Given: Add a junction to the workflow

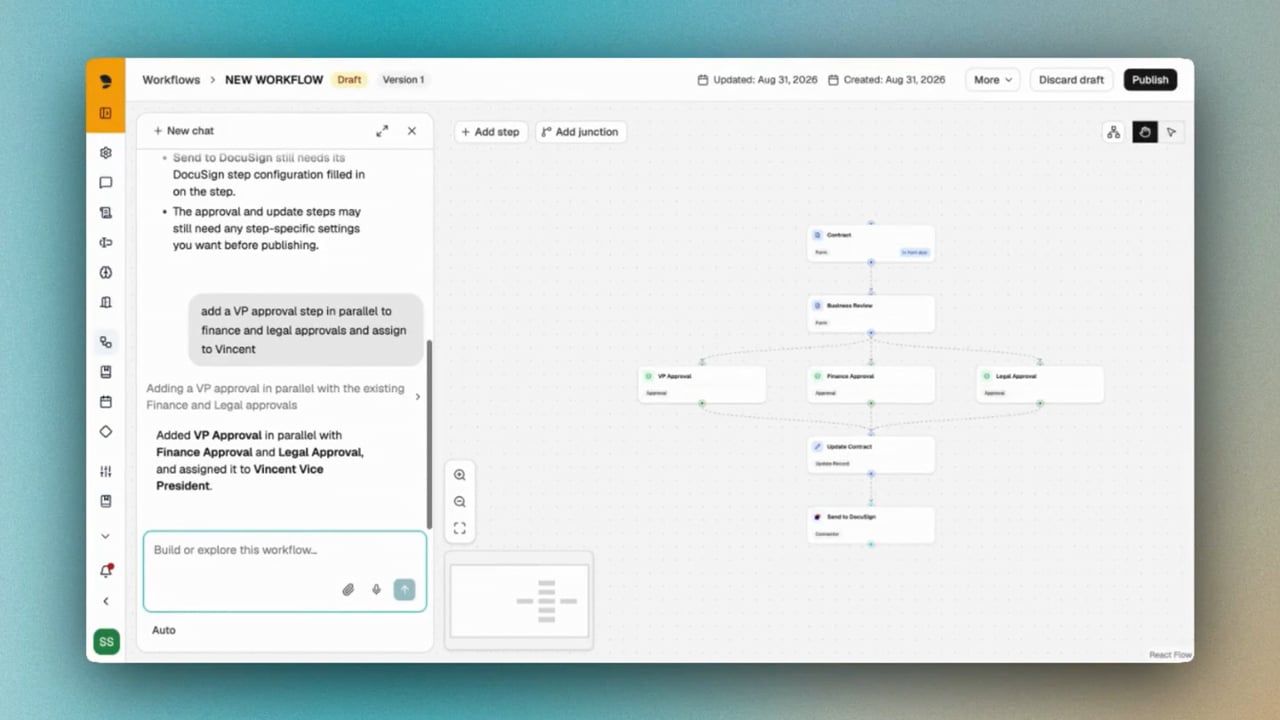Looking at the screenshot, I should 580,132.
